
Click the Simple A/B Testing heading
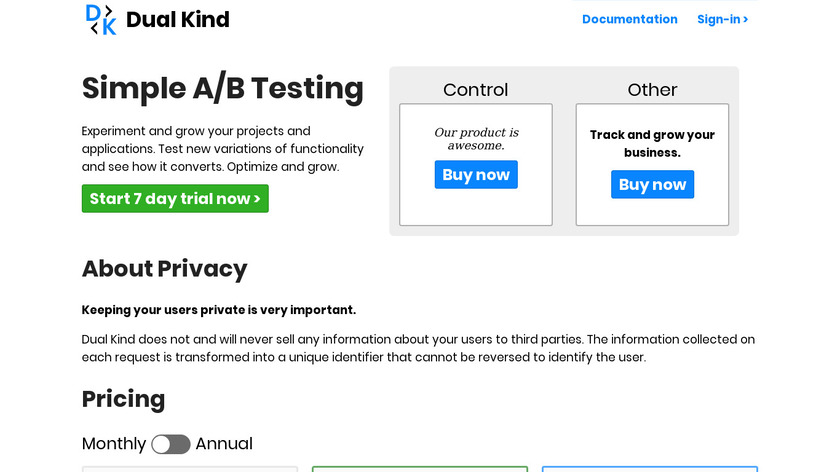223,88
